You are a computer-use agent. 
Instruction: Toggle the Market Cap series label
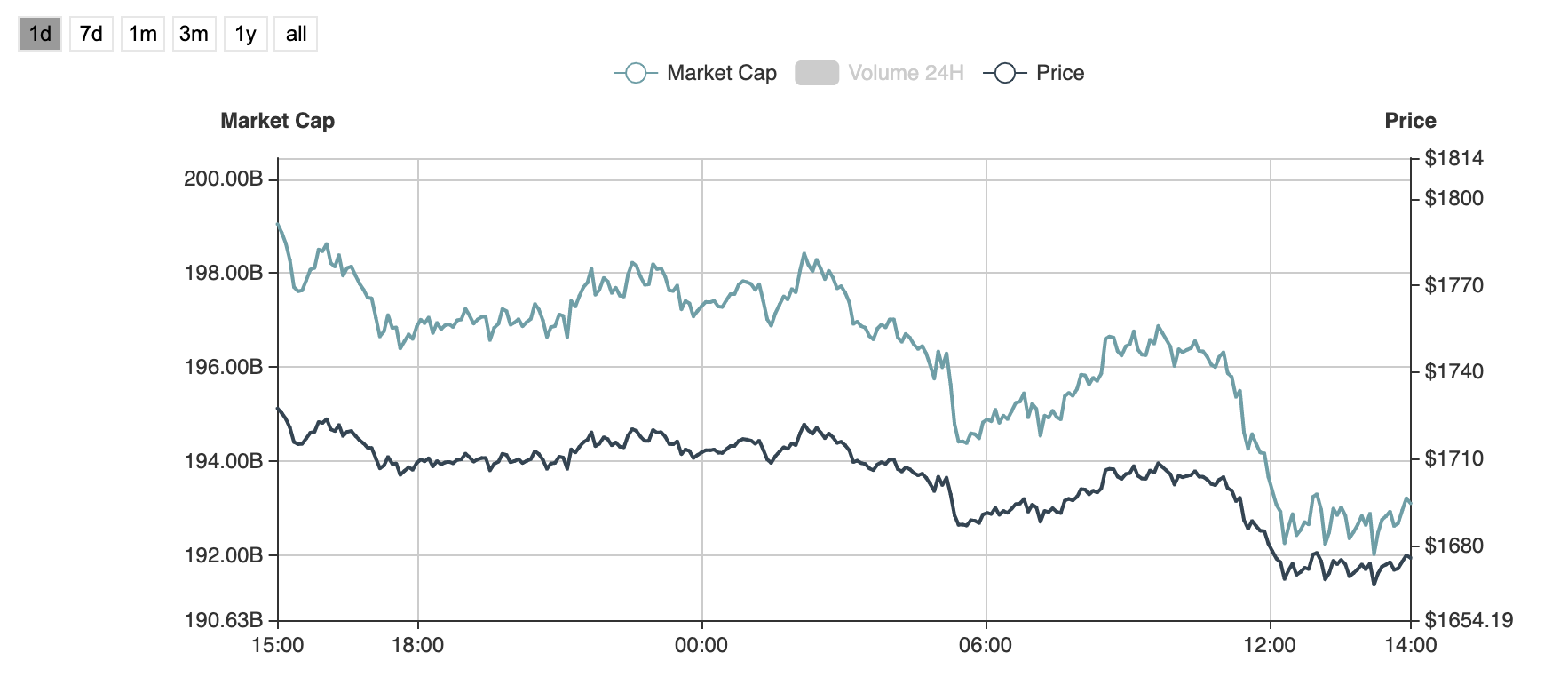721,73
